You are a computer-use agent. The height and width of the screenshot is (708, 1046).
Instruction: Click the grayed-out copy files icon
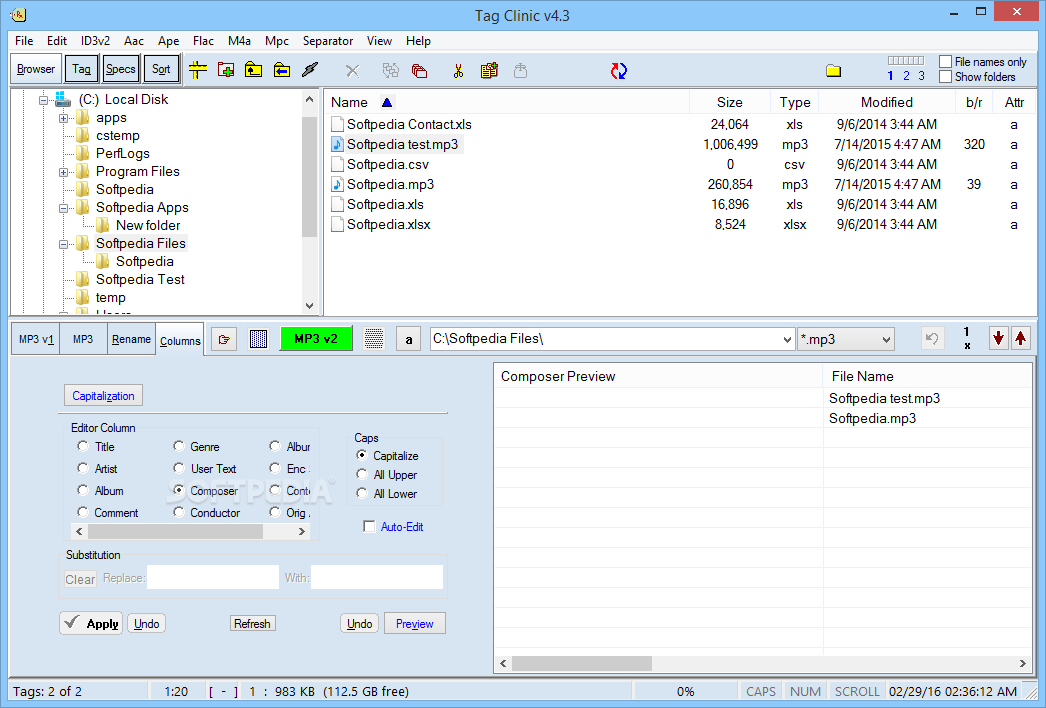391,71
